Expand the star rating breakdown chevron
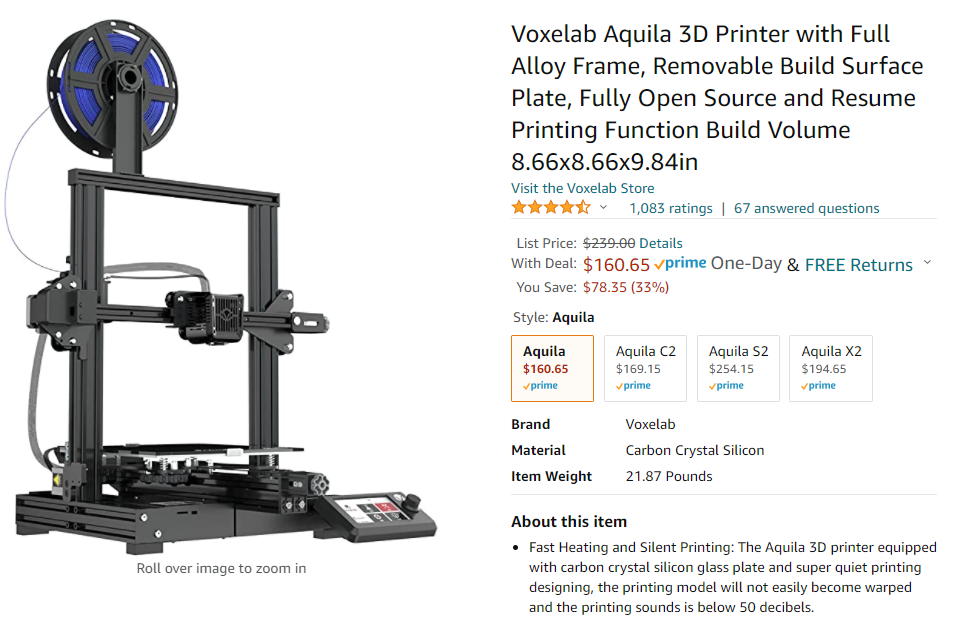The image size is (953, 620). (603, 208)
